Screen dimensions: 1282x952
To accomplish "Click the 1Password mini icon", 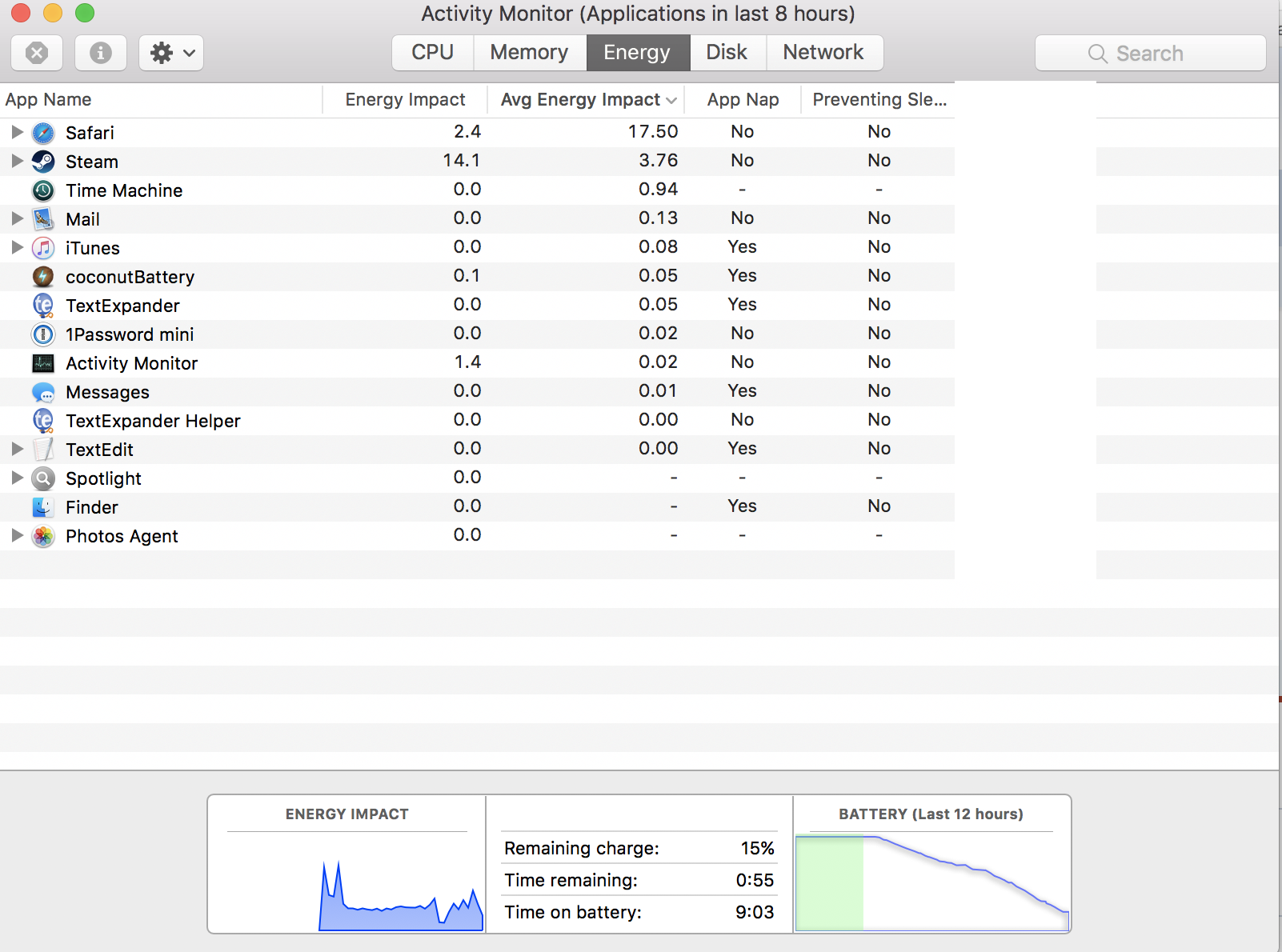I will pos(43,334).
